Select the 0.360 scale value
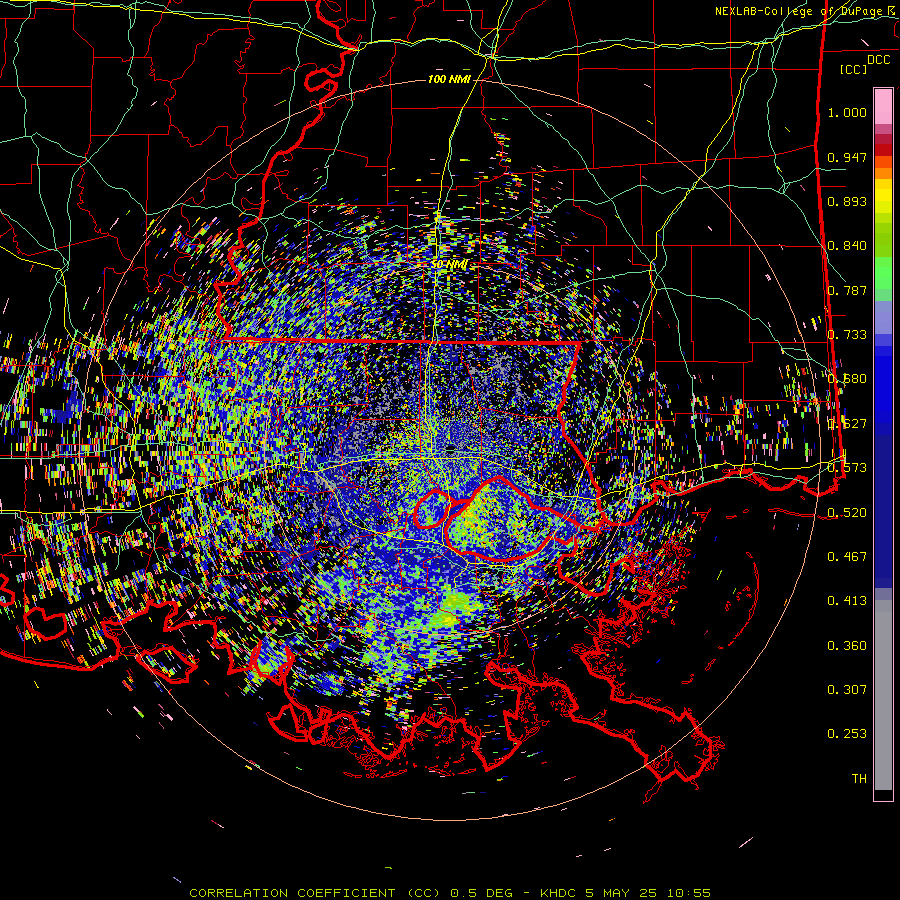 (x=847, y=646)
